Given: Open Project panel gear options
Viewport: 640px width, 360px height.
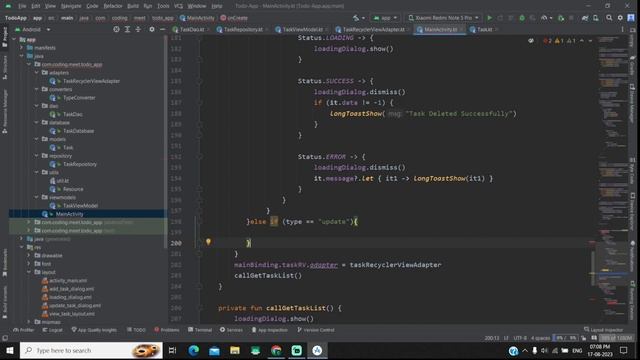Looking at the screenshot, I should [152, 29].
